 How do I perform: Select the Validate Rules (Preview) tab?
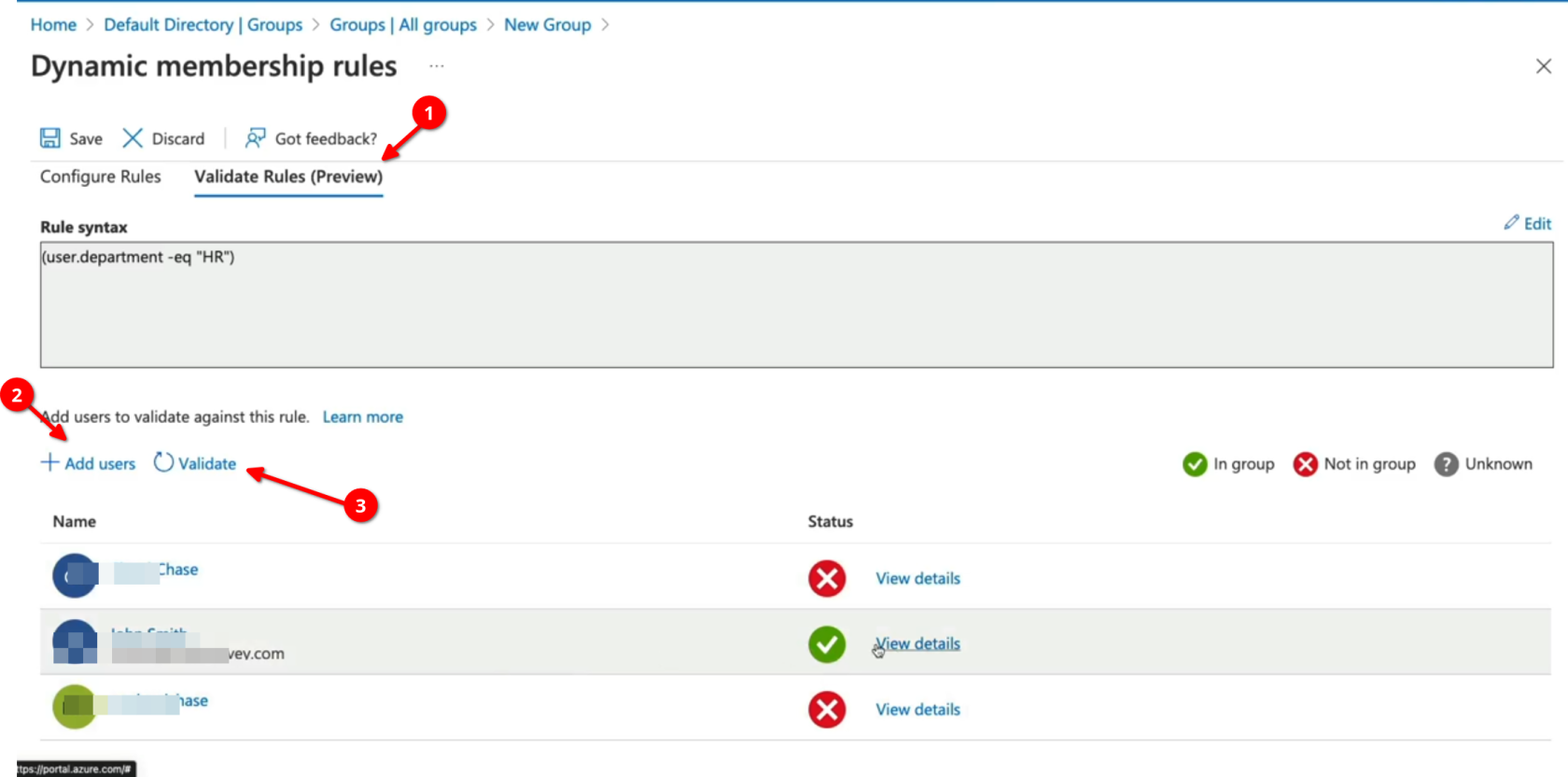[287, 177]
